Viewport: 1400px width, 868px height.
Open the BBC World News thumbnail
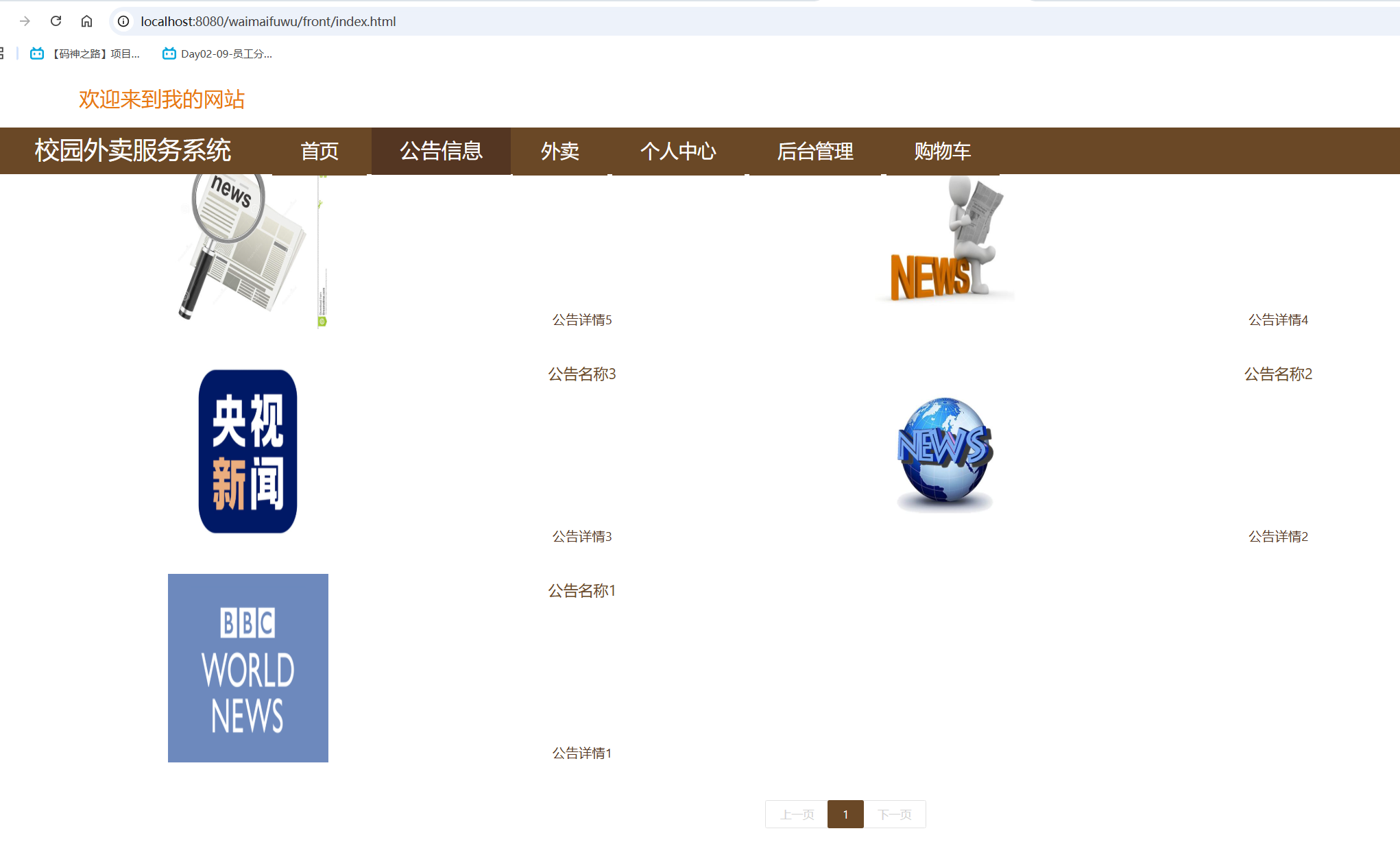tap(248, 668)
